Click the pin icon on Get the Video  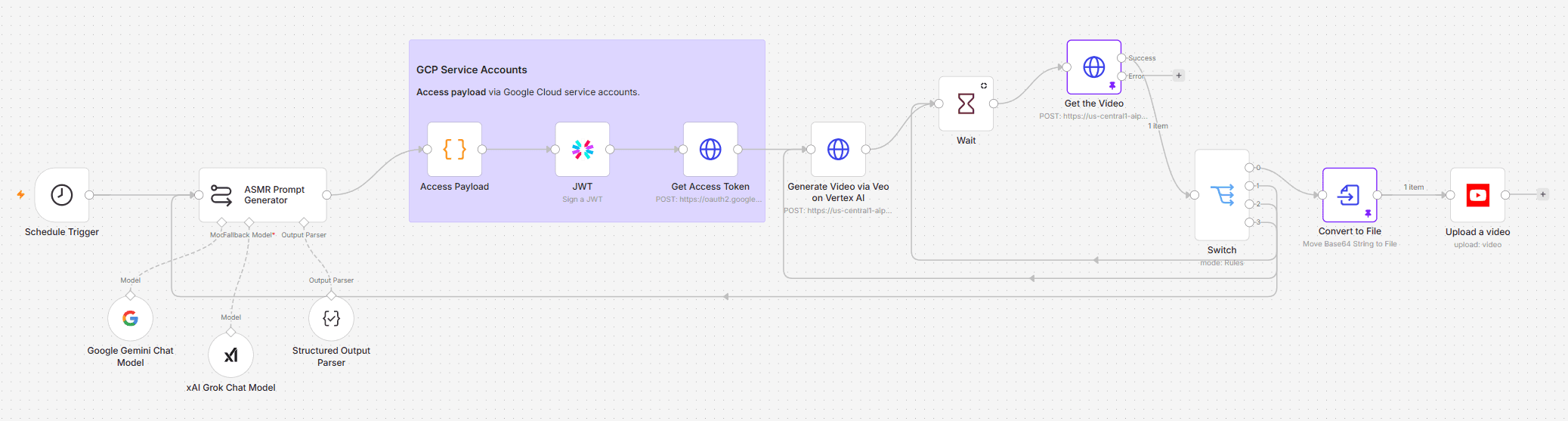(x=1112, y=86)
